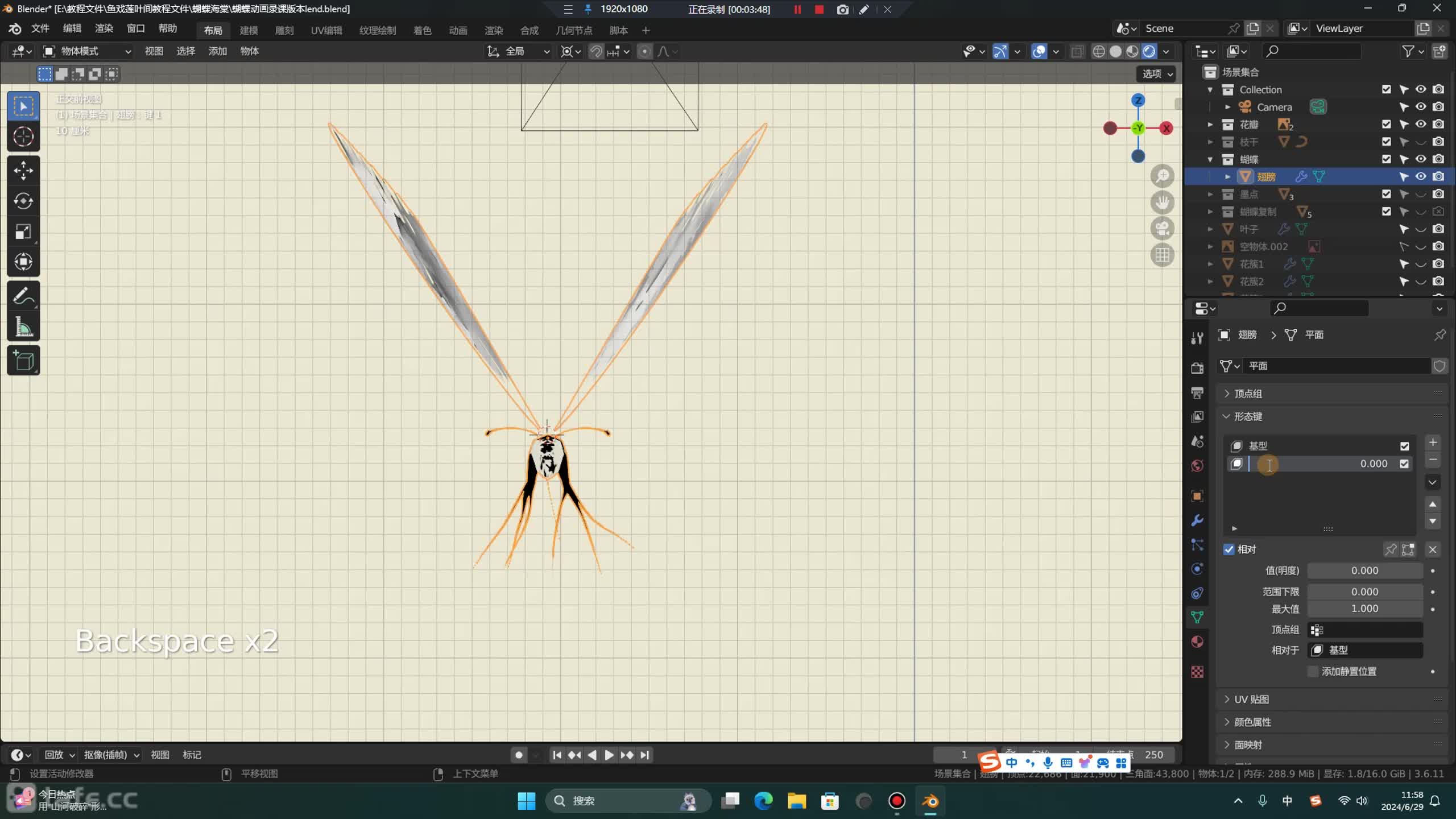Viewport: 1456px width, 819px height.
Task: Open the Modifier wrench properties tab
Action: click(x=1197, y=520)
